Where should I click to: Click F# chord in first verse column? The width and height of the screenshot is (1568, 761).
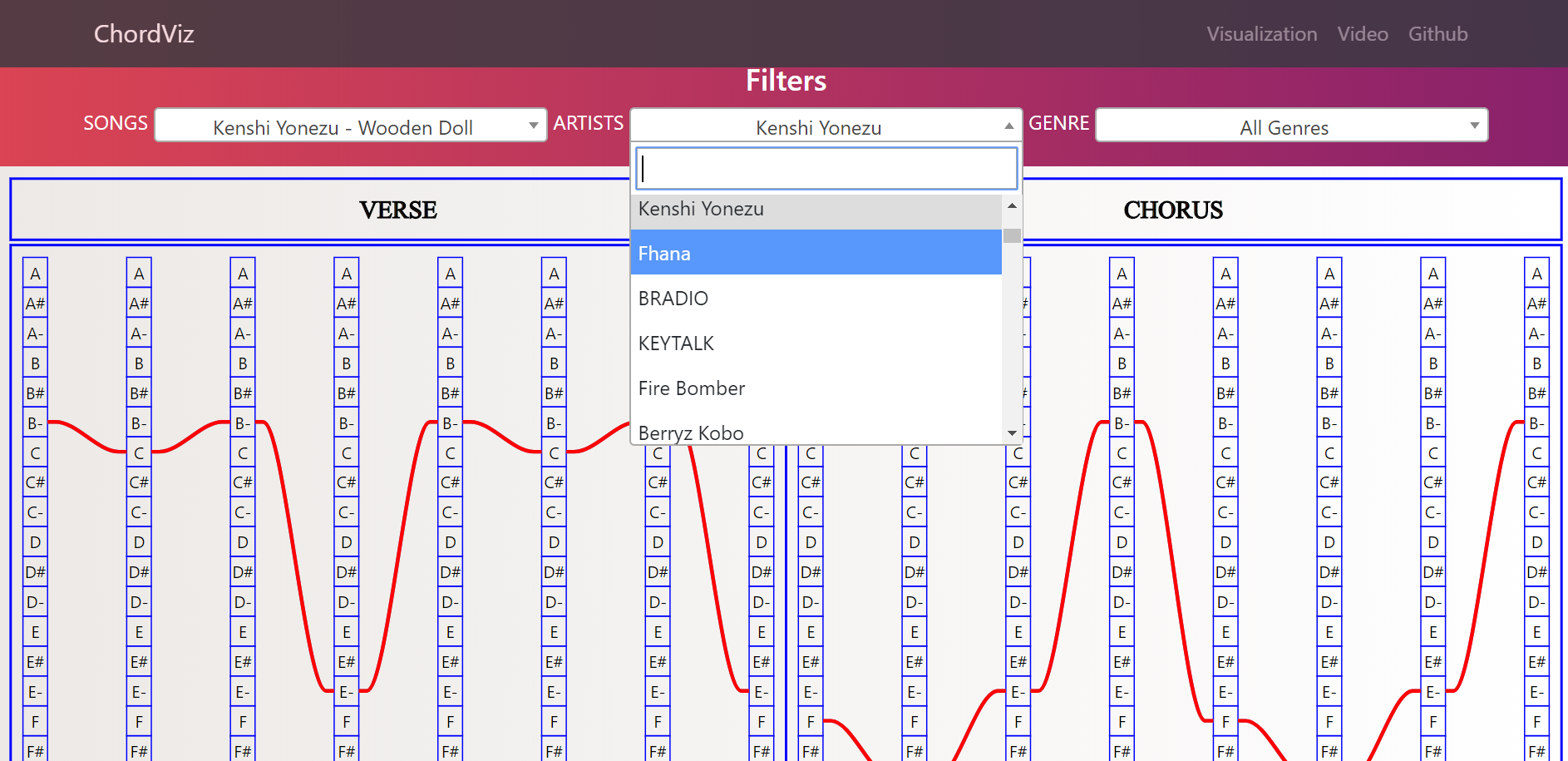tap(35, 751)
